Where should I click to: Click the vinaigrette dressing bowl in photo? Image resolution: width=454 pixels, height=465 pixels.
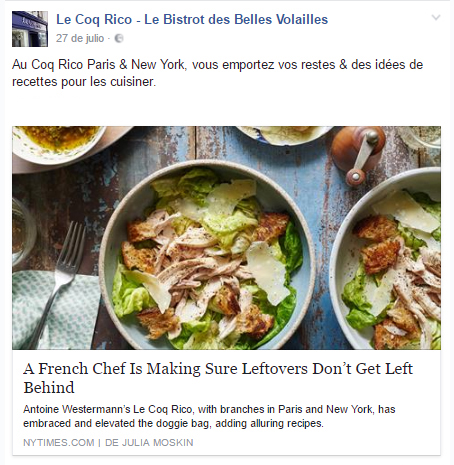59,144
